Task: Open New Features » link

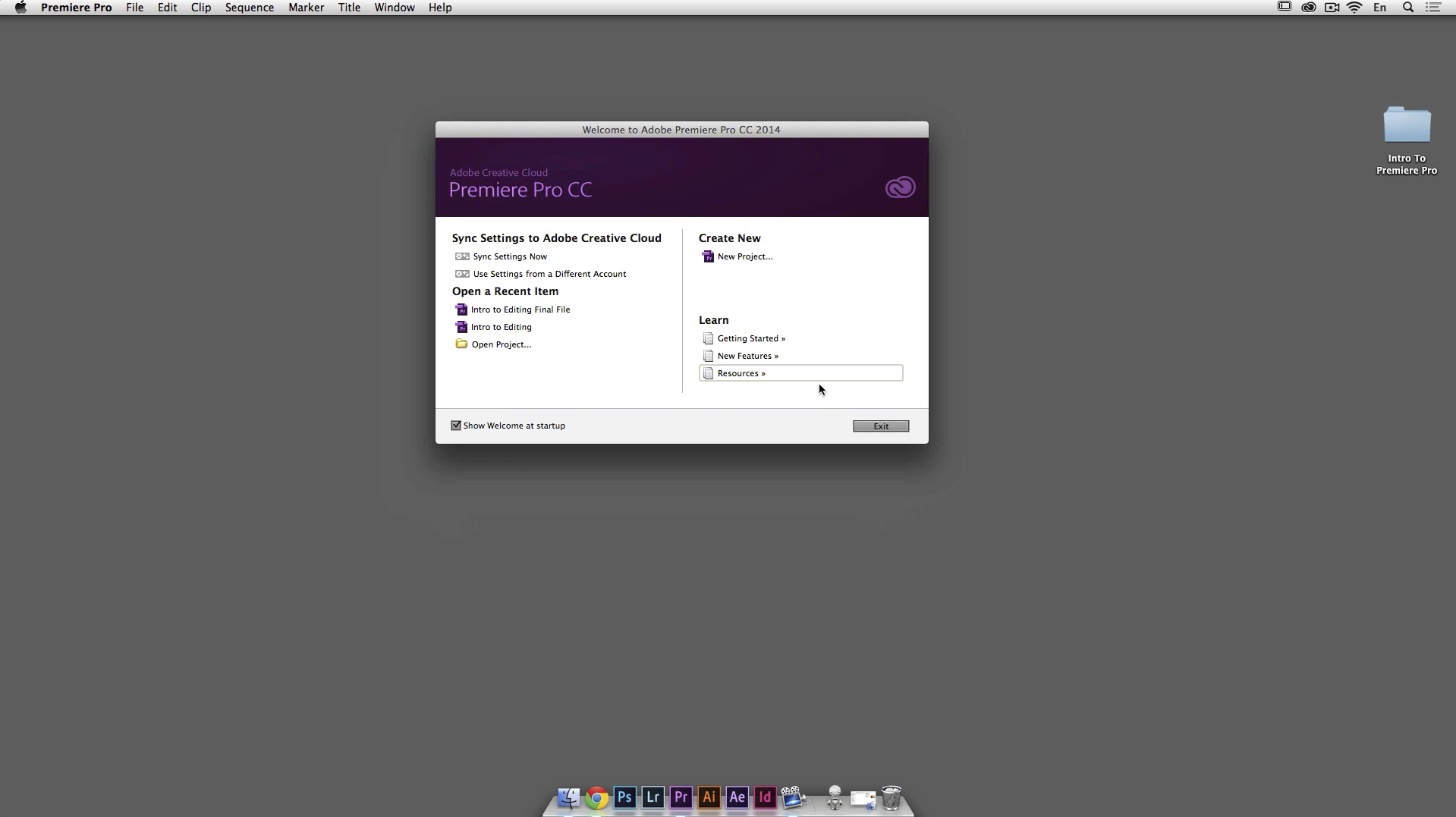Action: click(748, 356)
